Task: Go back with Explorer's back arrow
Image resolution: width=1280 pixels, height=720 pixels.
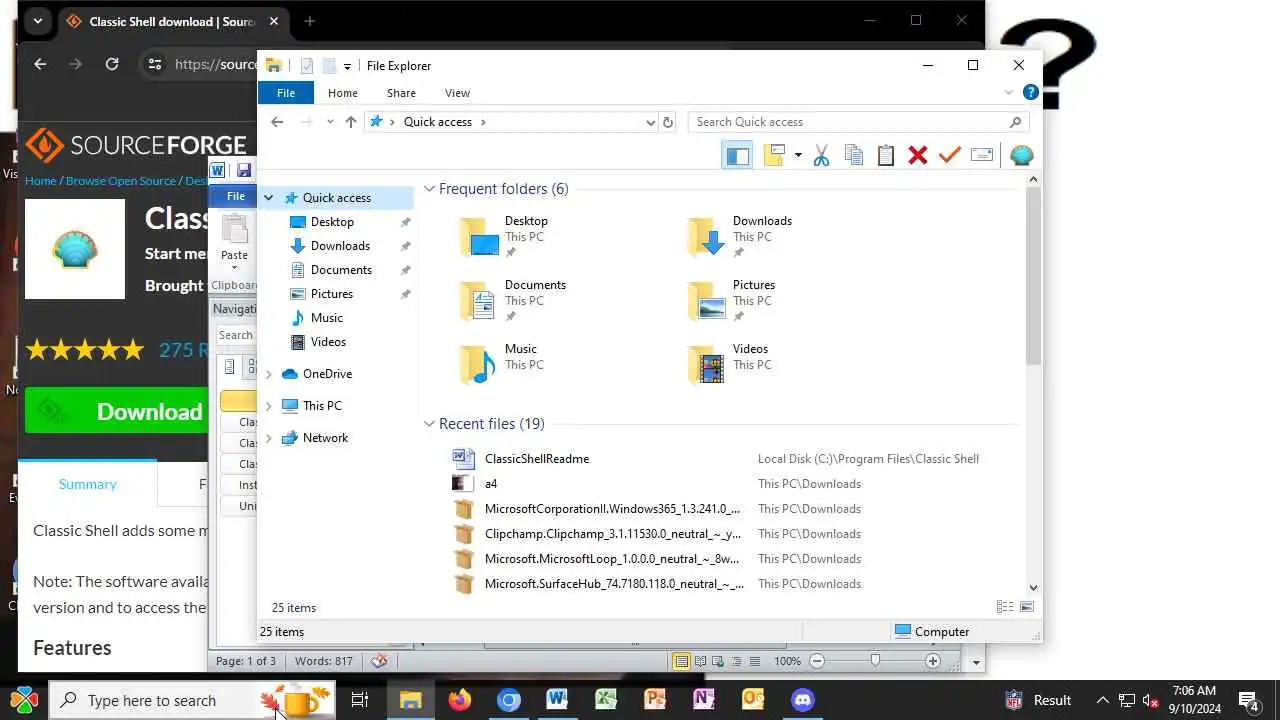Action: click(x=277, y=122)
